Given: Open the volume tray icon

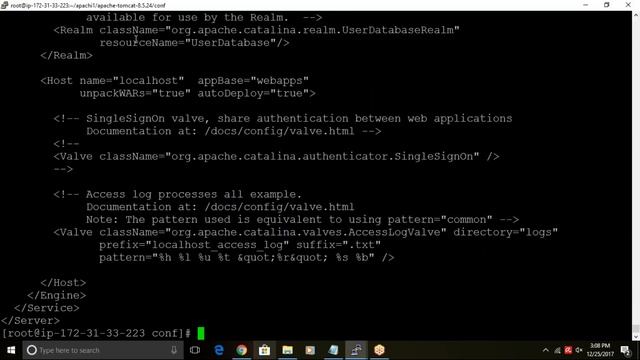Looking at the screenshot, I should tap(579, 350).
